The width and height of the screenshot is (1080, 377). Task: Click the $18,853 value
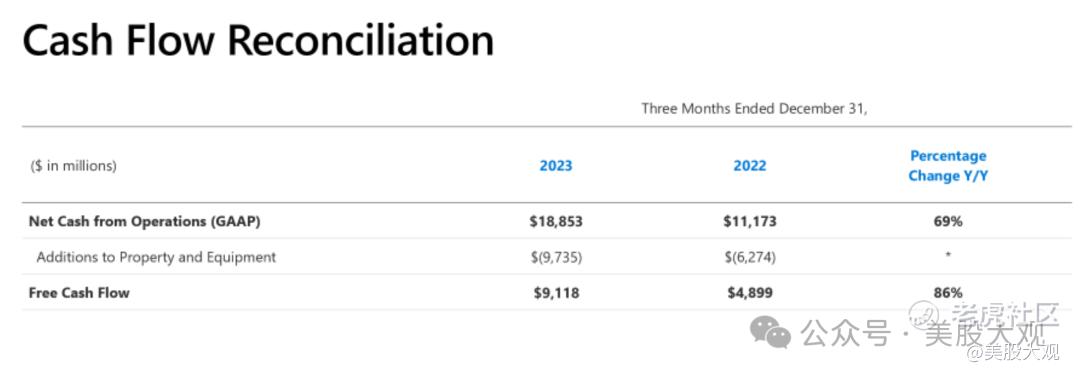pyautogui.click(x=556, y=222)
